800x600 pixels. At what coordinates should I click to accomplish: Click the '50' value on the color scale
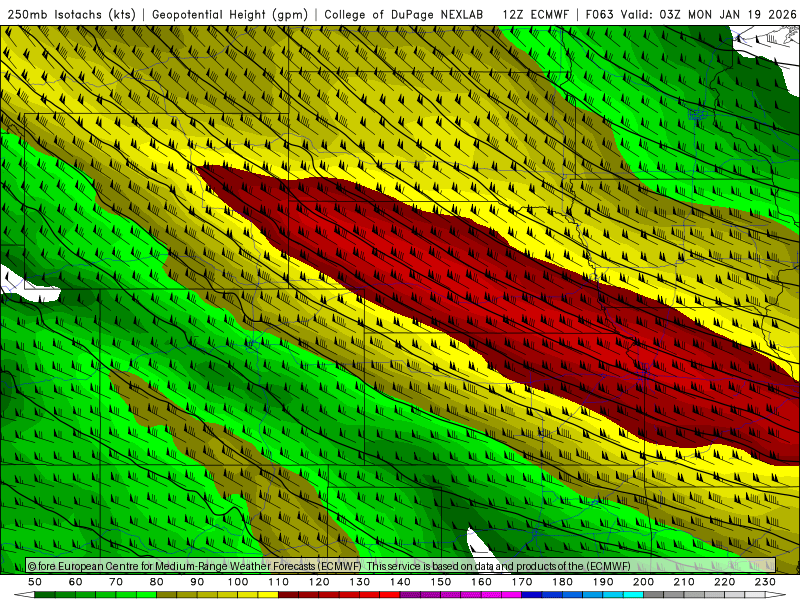35,582
